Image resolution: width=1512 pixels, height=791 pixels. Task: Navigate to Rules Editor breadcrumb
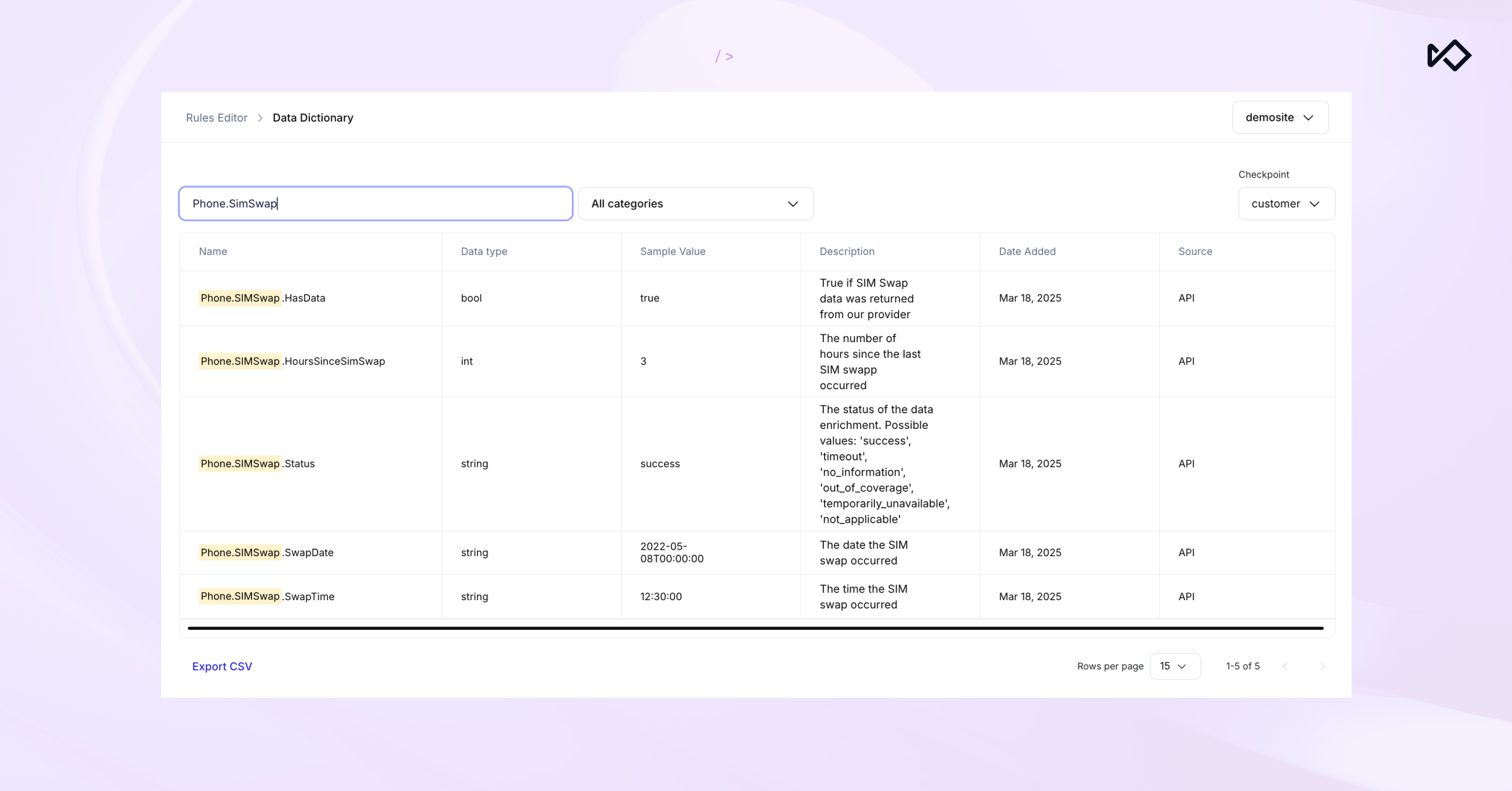[217, 118]
